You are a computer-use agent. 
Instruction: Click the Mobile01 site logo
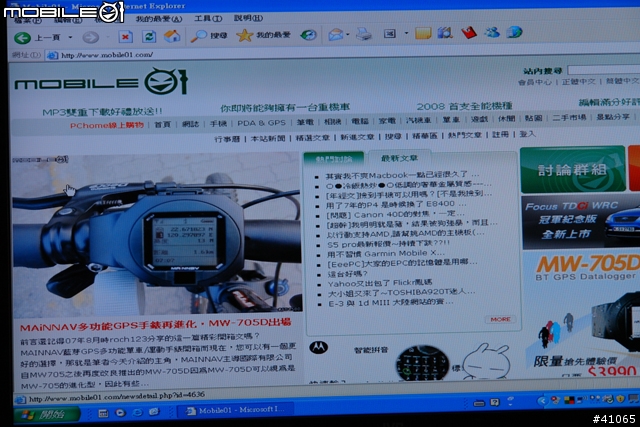tap(101, 81)
